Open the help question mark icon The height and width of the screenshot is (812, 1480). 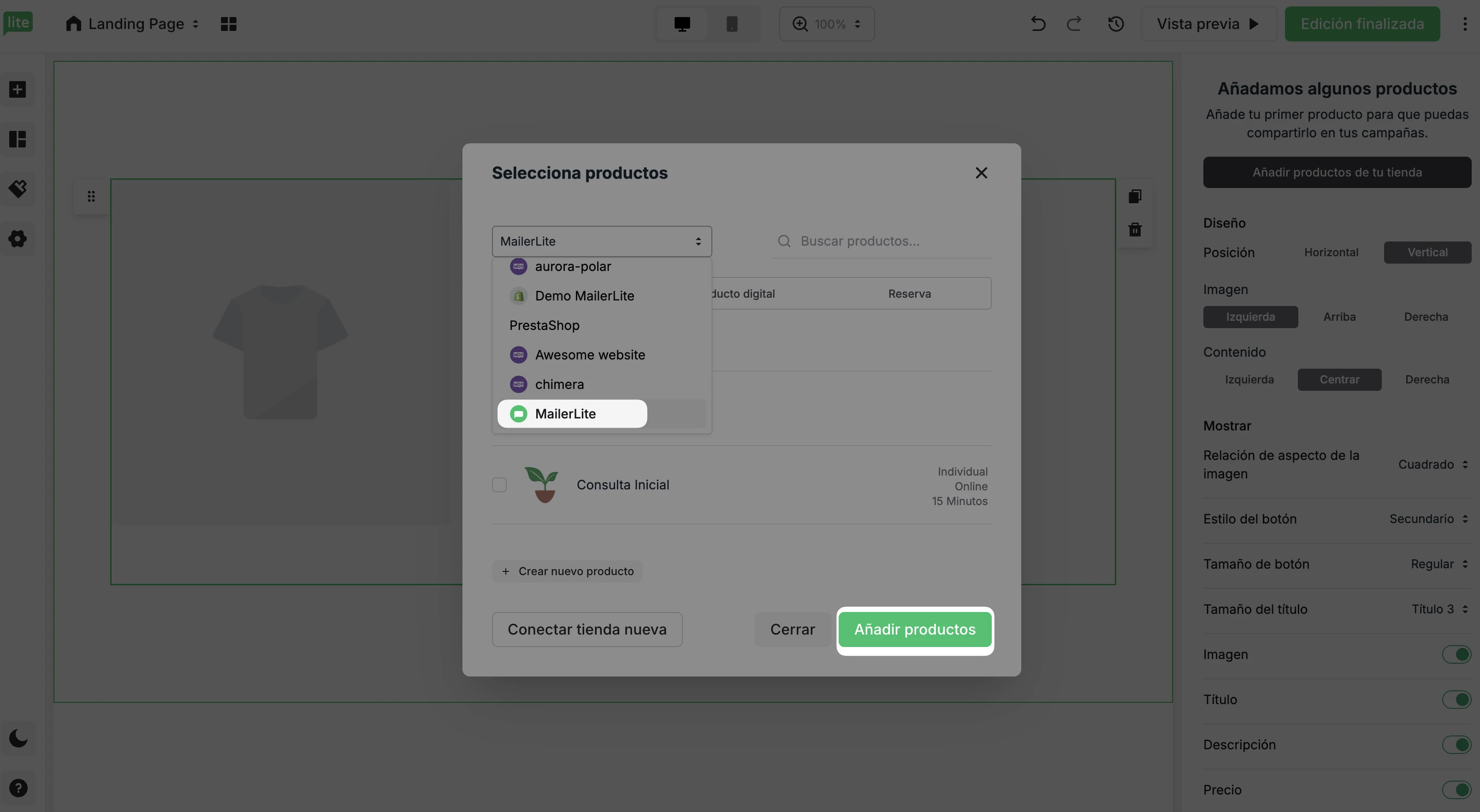(x=18, y=788)
